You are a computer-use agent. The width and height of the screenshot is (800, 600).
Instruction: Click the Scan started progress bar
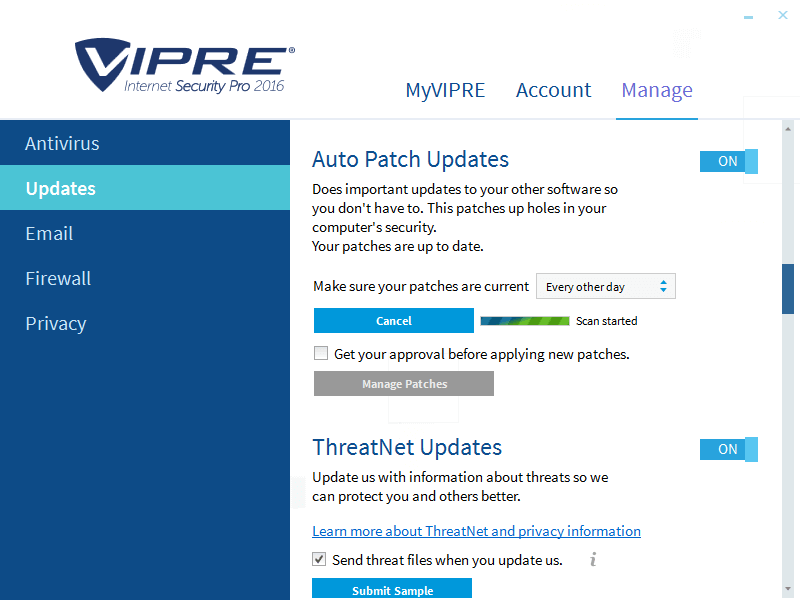pyautogui.click(x=524, y=320)
